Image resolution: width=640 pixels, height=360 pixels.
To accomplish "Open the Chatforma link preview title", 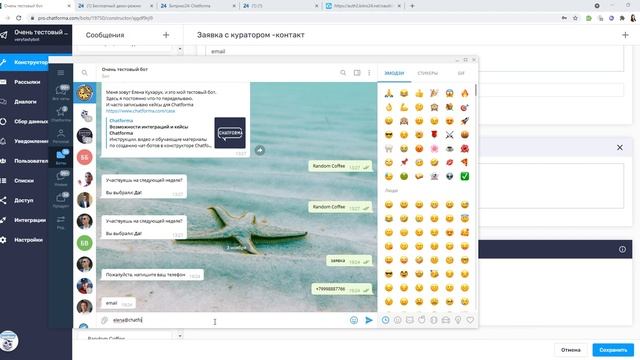I will click(121, 120).
